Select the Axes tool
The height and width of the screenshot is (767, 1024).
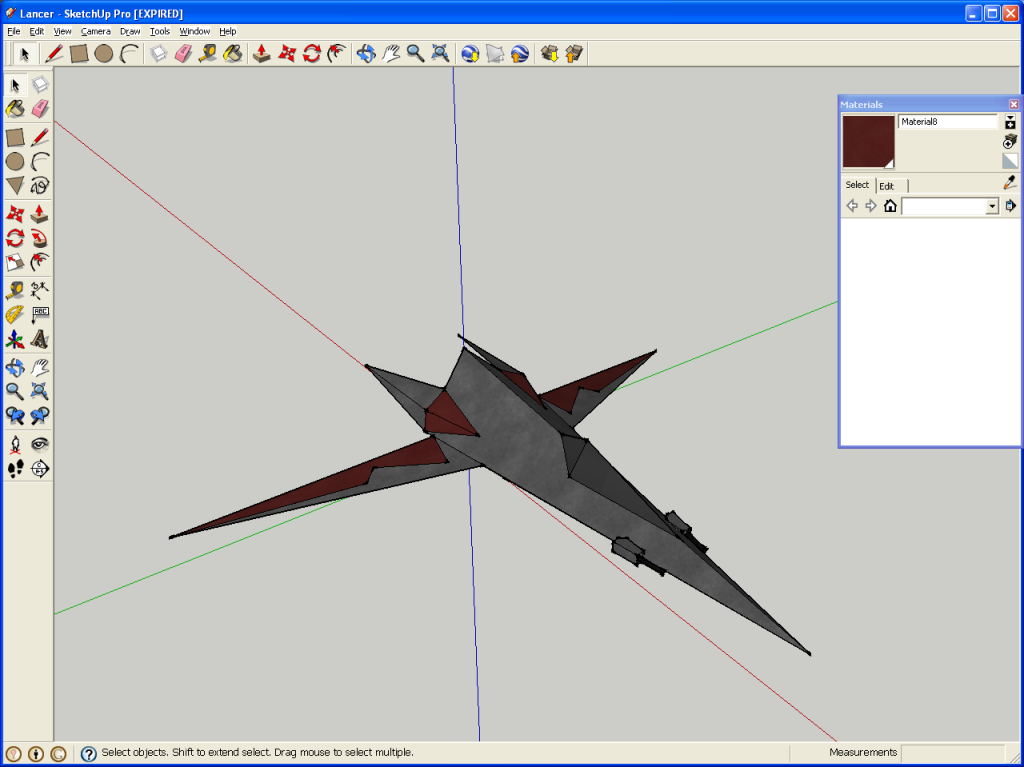coord(15,340)
